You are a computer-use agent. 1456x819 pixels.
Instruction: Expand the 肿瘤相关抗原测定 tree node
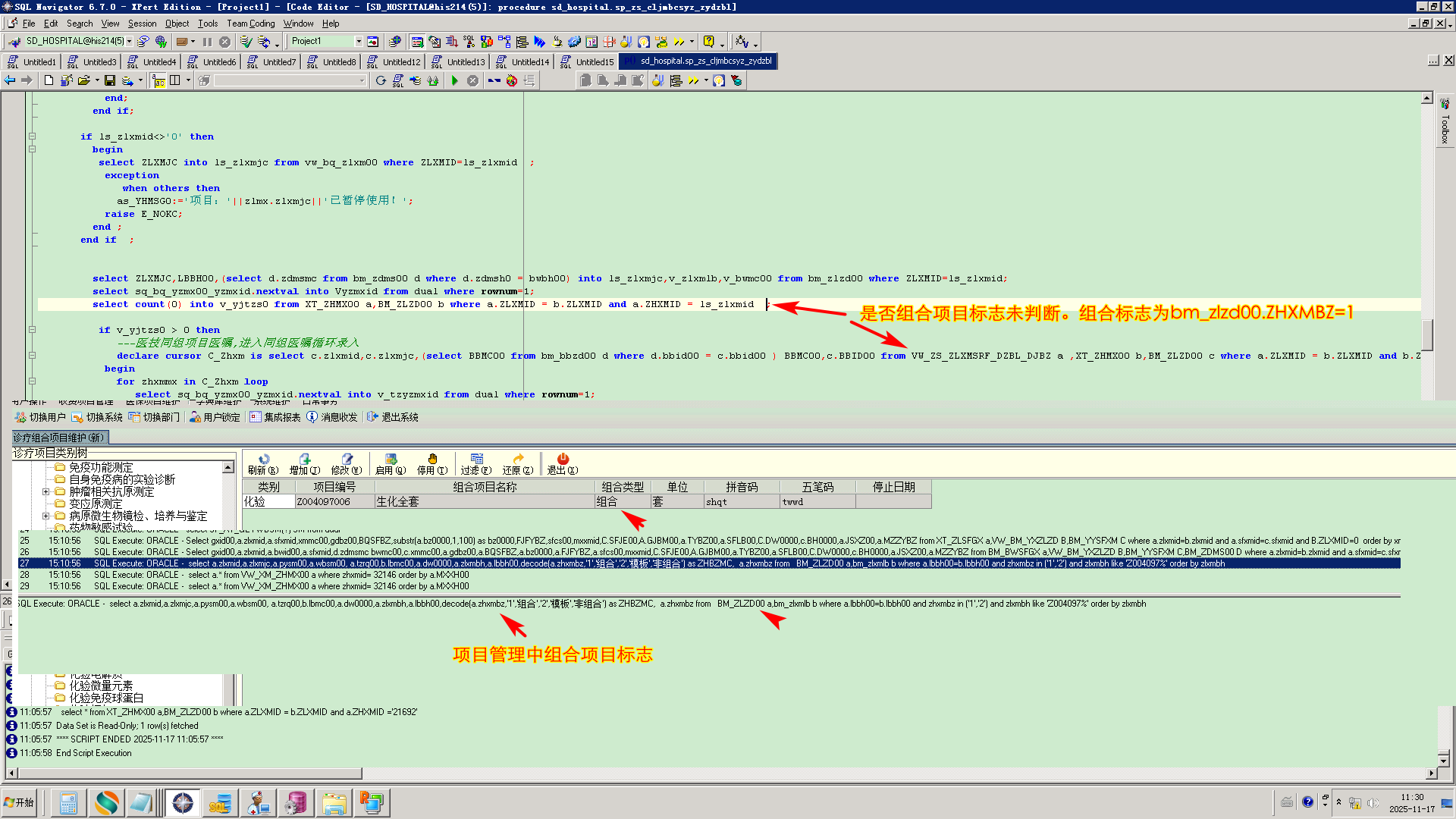pos(45,491)
